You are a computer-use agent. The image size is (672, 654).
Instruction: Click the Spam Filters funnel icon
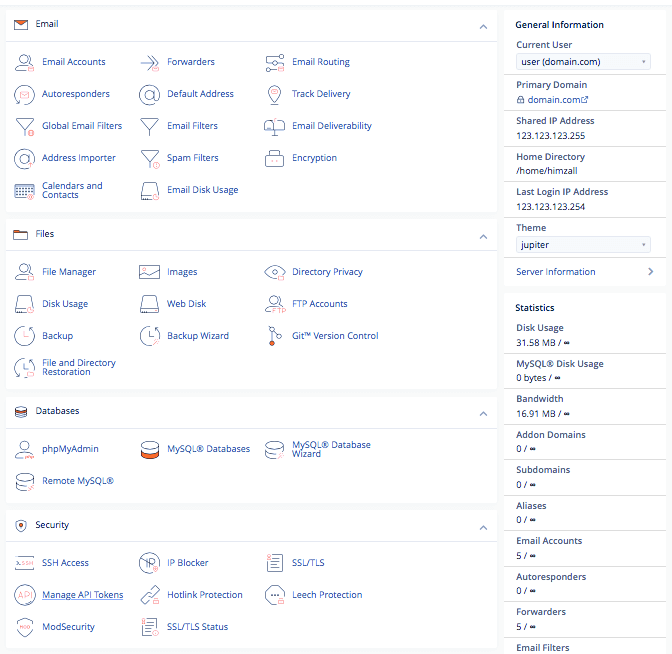pos(150,158)
